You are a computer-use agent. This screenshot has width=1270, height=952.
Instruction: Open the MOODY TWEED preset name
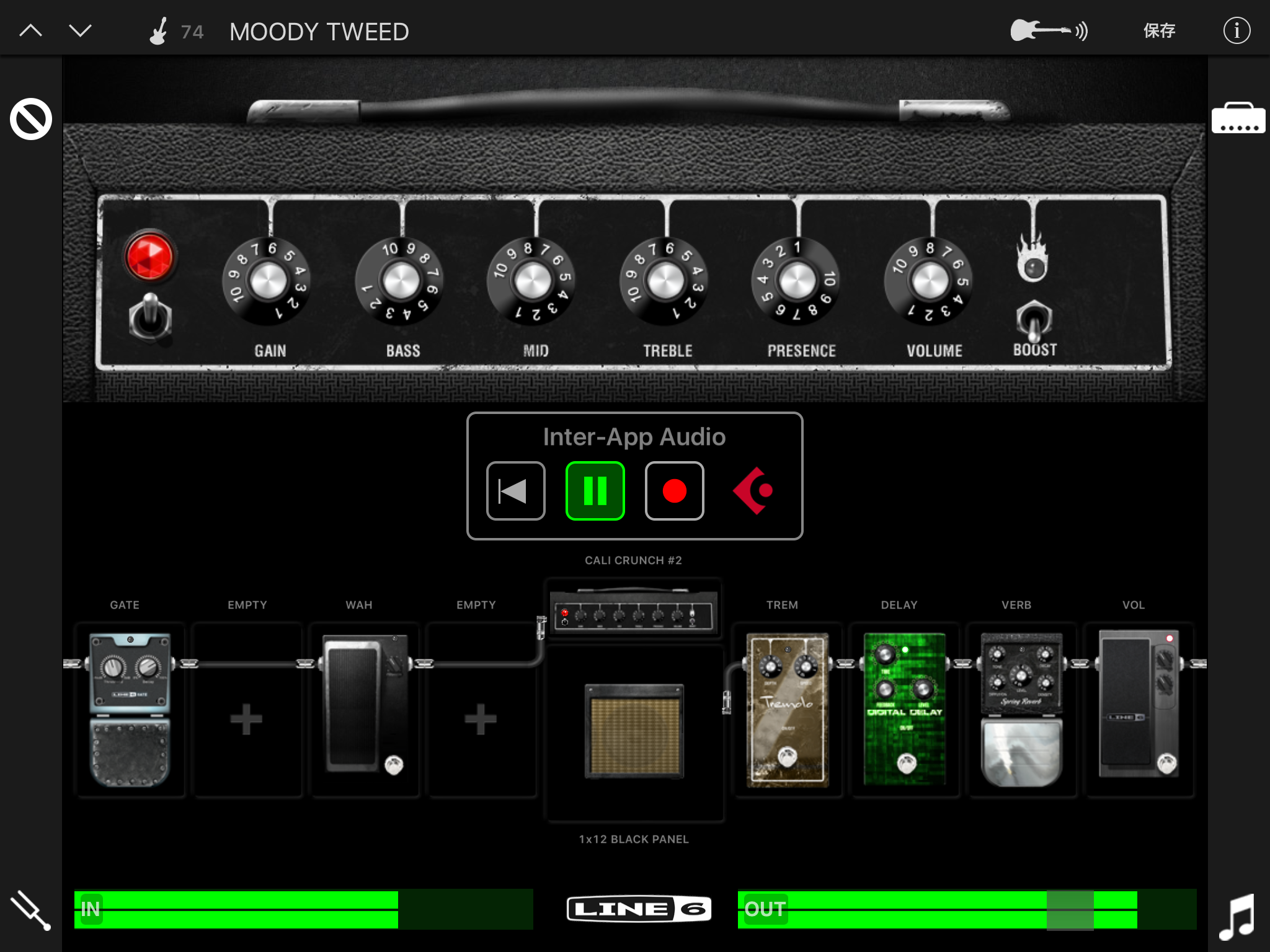click(x=319, y=32)
